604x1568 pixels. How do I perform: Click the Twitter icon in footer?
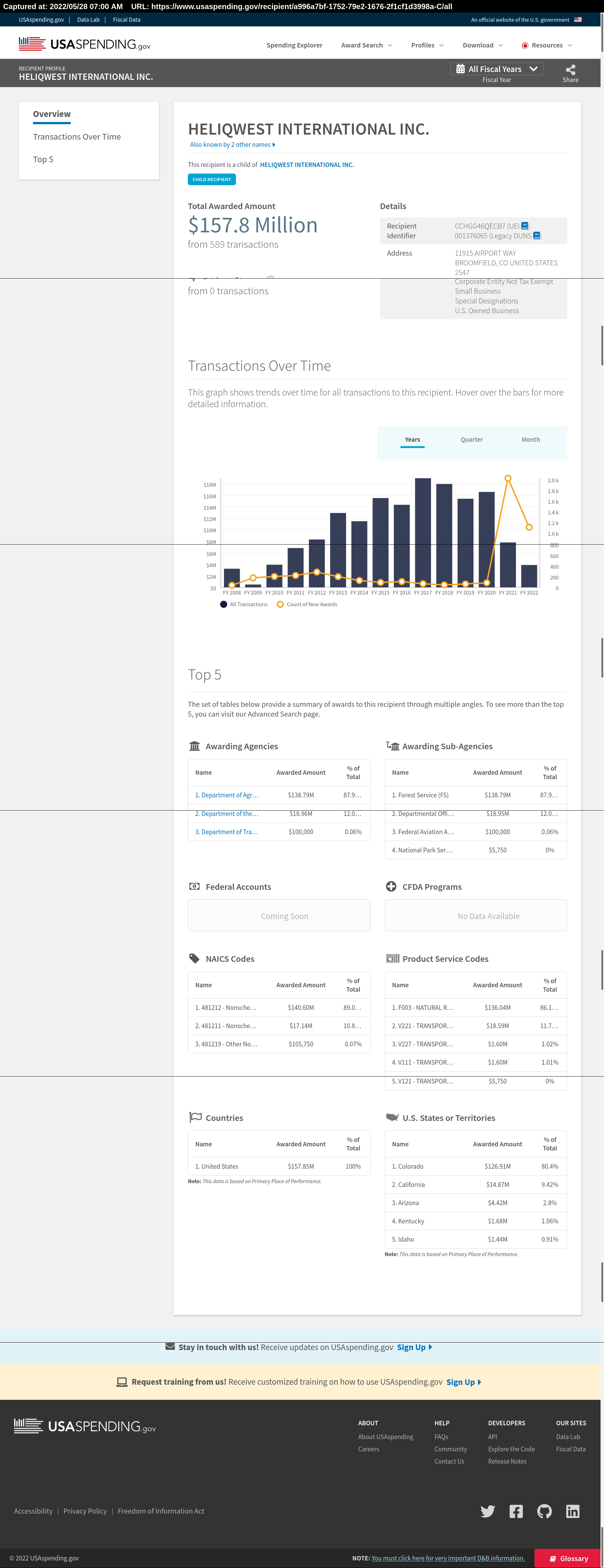coord(488,1511)
